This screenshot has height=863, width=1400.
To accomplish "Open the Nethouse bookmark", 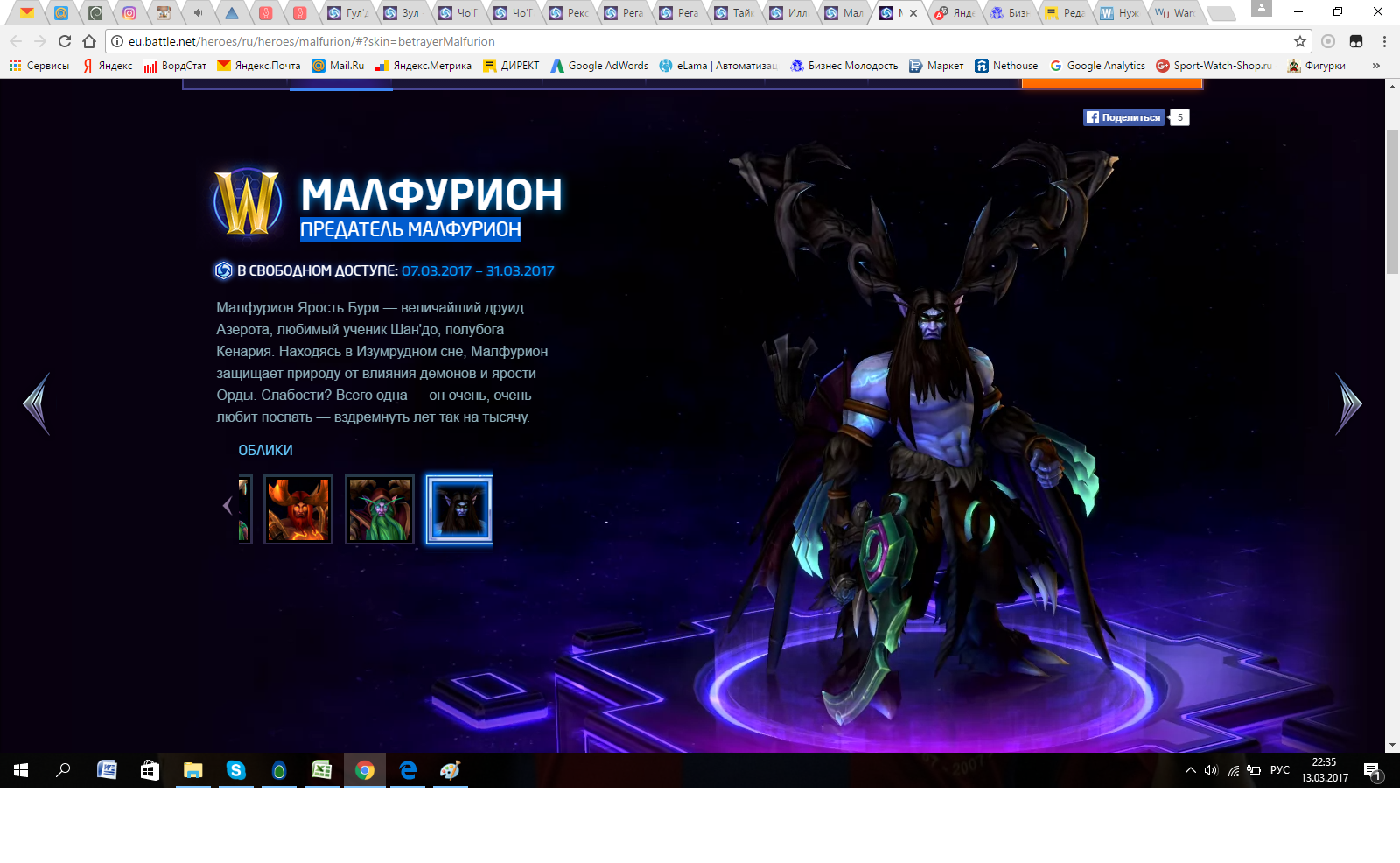I will pos(1006,66).
